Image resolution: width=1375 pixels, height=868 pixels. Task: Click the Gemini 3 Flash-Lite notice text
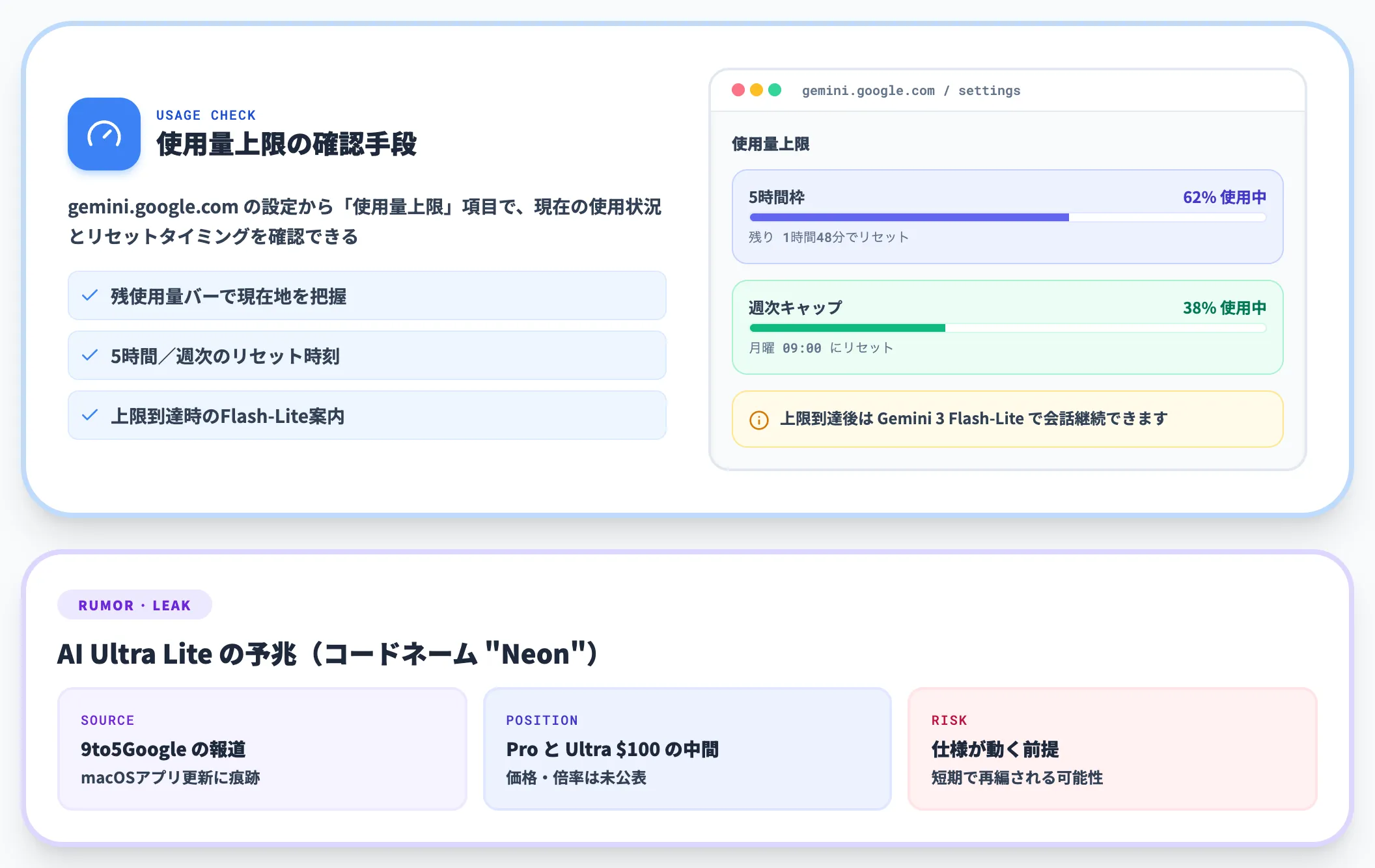pos(973,418)
